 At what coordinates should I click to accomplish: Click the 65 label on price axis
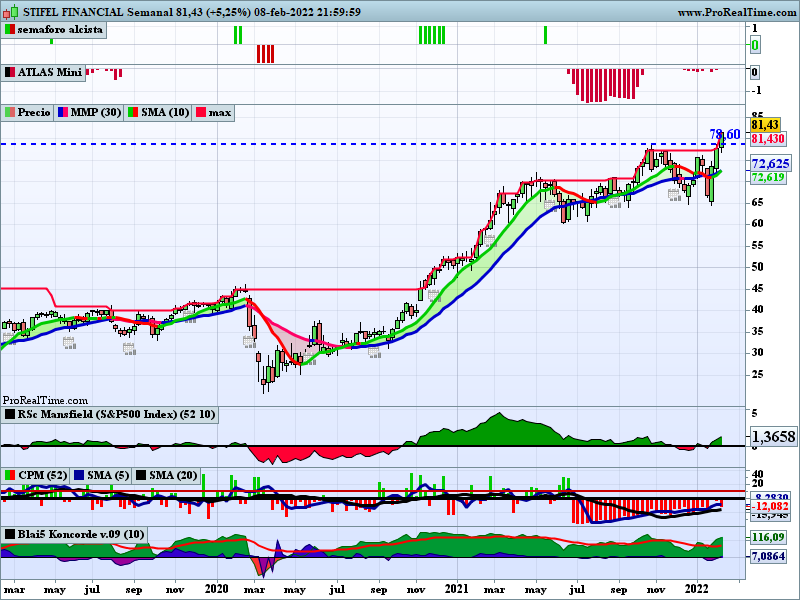coord(757,203)
